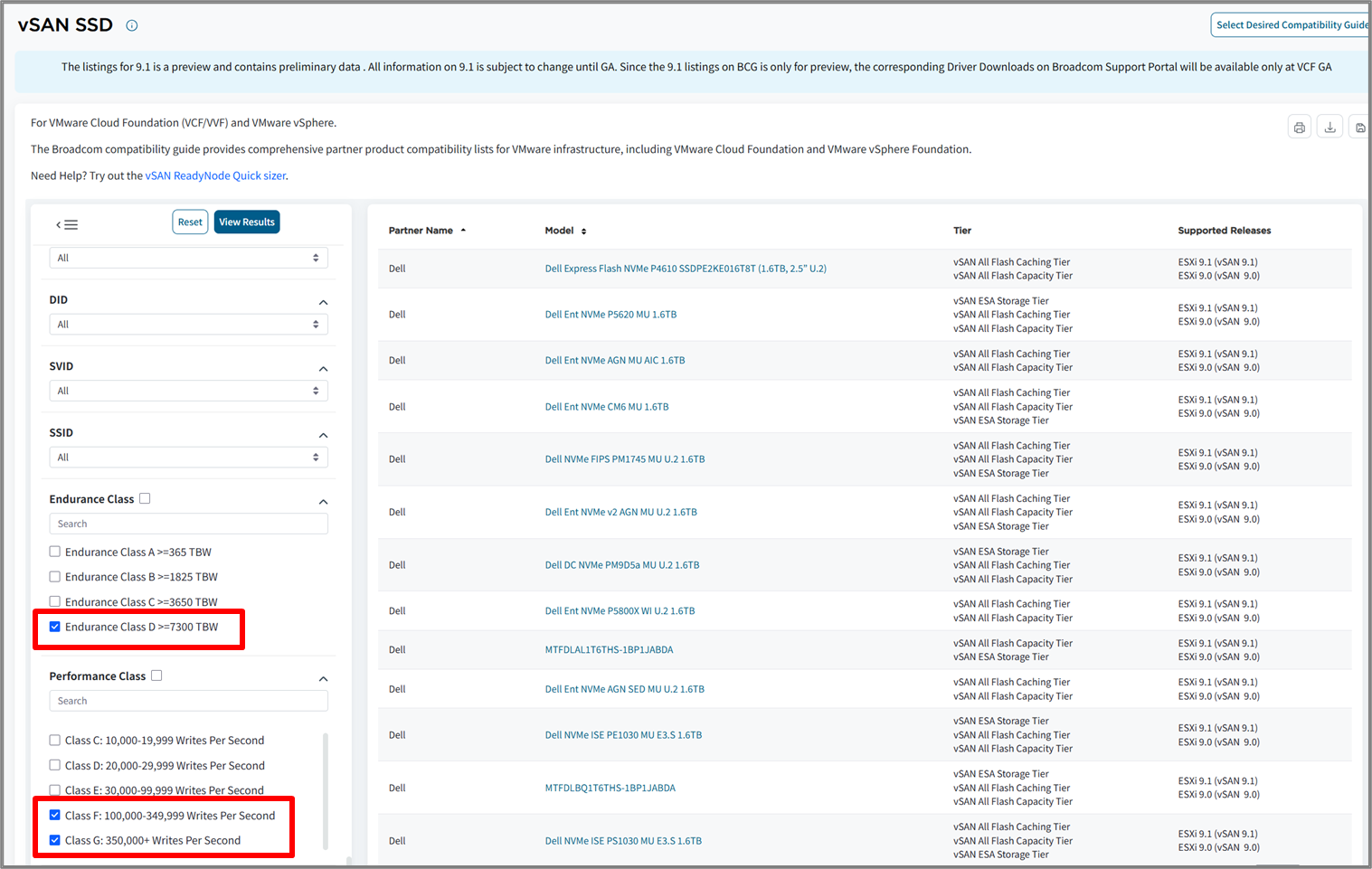This screenshot has height=869, width=1372.
Task: Click the Reset filters button
Action: coord(190,222)
